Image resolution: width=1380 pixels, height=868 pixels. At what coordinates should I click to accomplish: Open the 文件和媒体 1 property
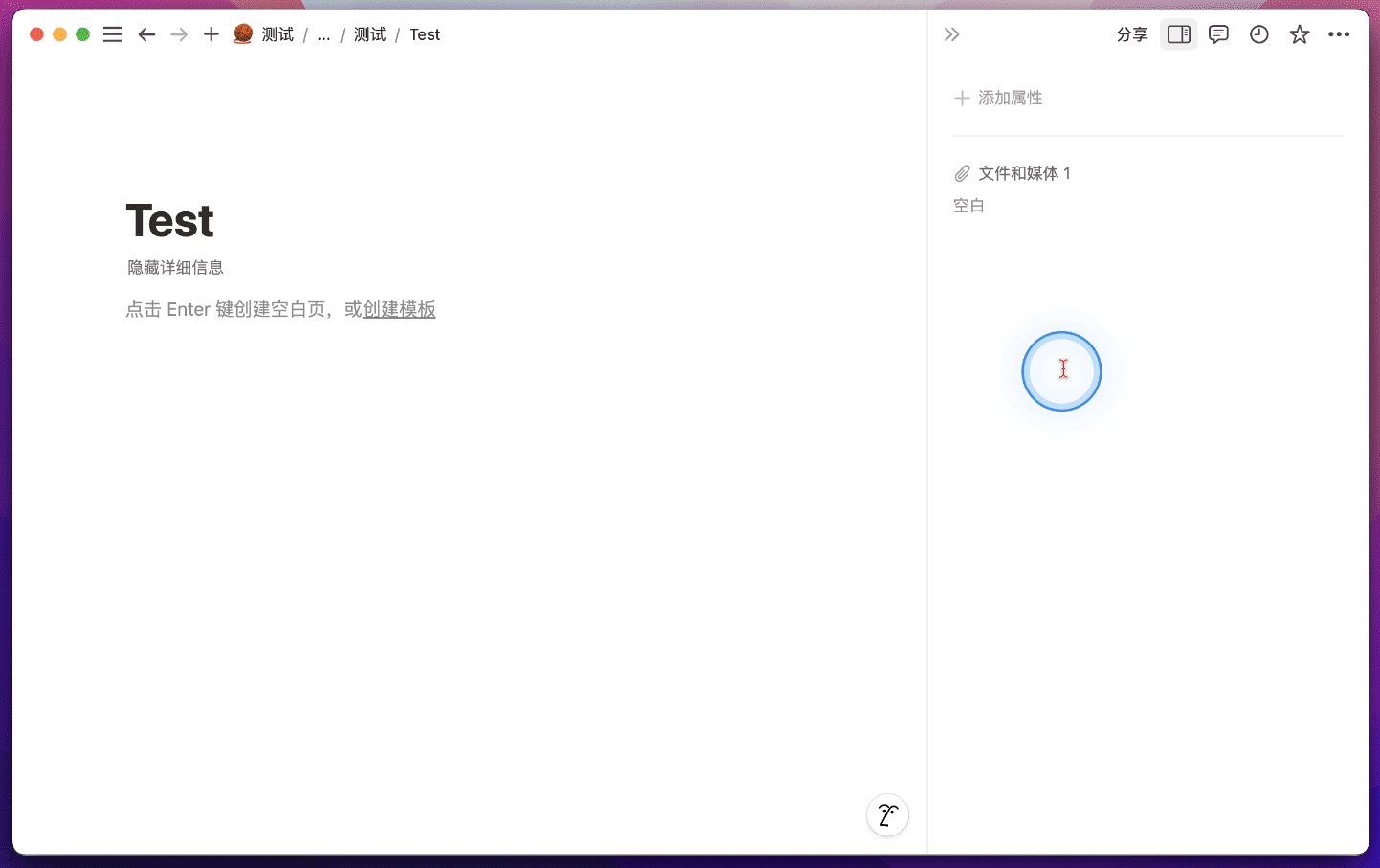(1023, 173)
